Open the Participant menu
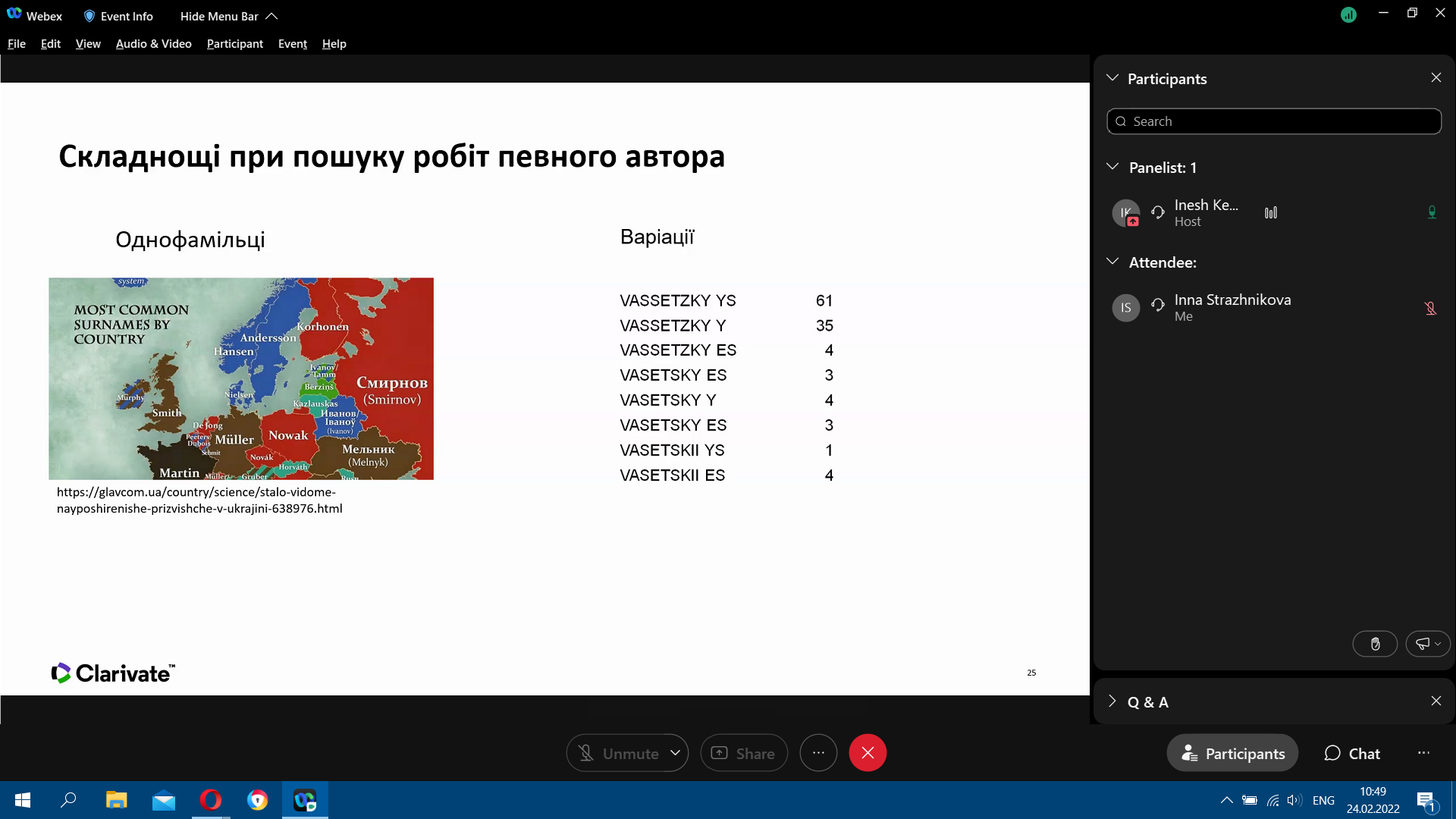This screenshot has height=819, width=1456. point(235,44)
